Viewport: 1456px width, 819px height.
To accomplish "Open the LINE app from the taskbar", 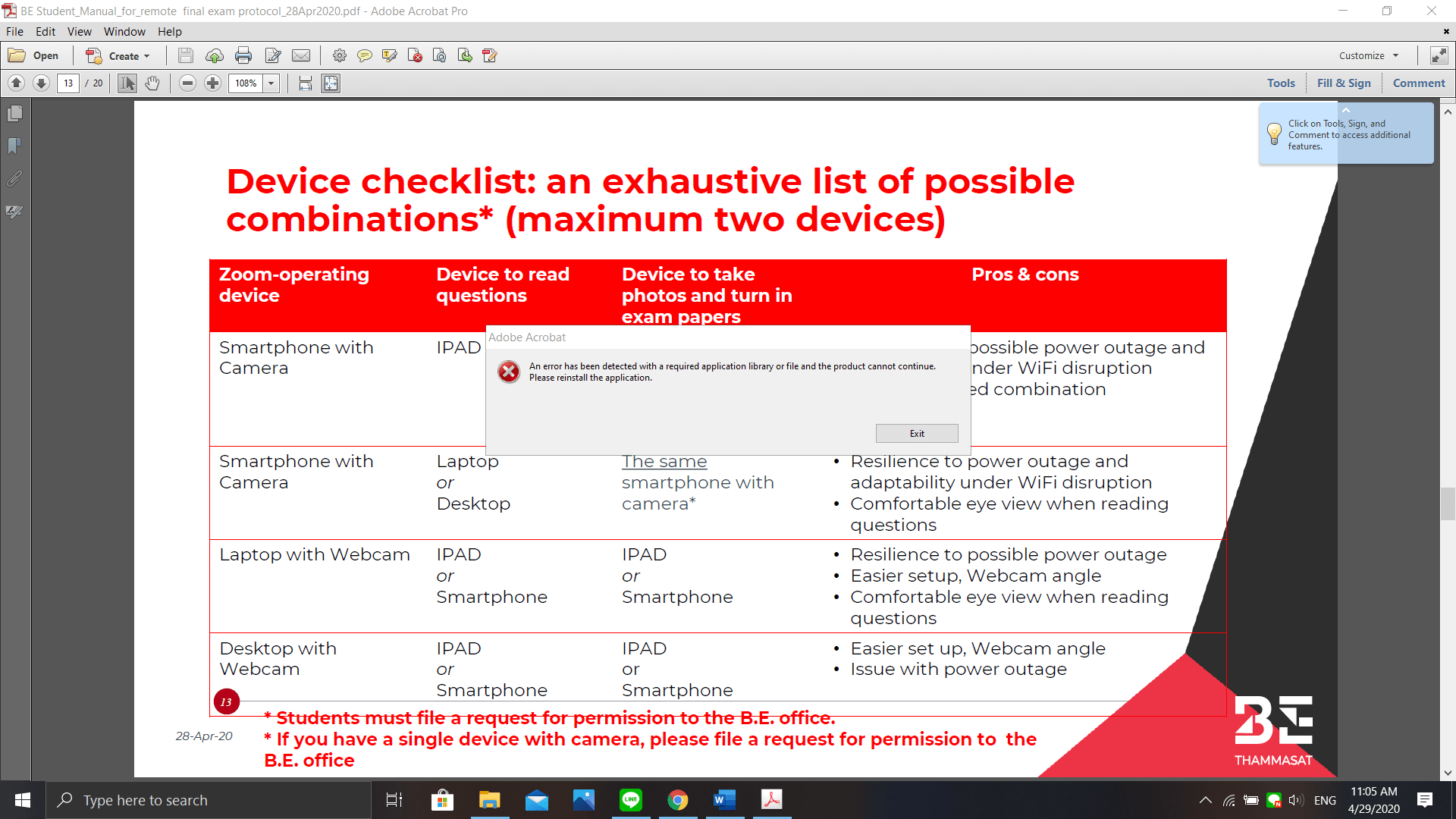I will pos(631,800).
